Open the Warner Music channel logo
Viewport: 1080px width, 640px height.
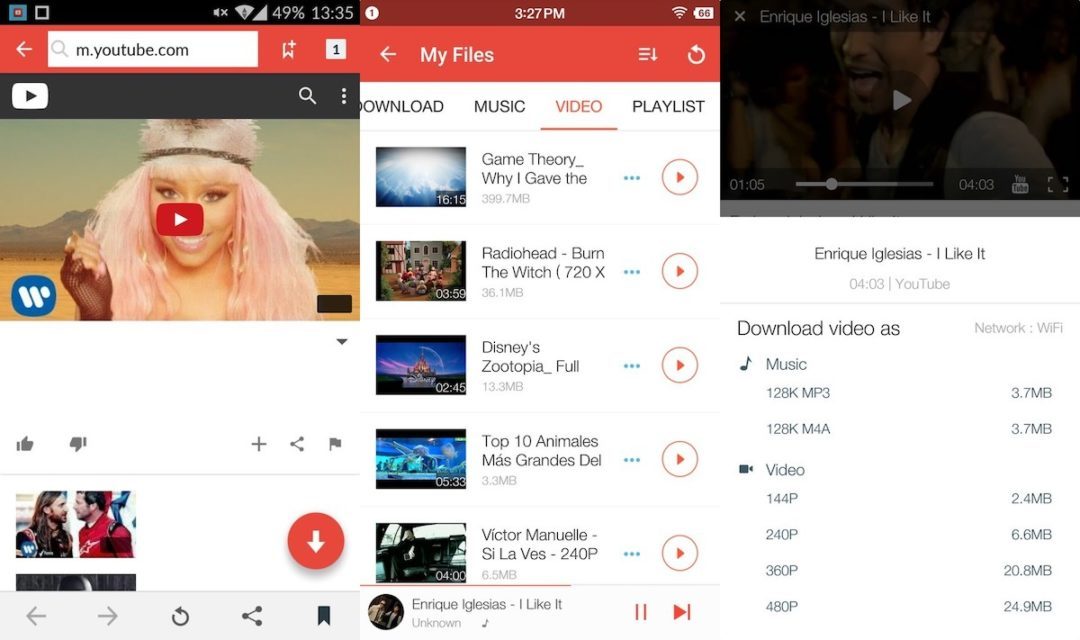34,296
